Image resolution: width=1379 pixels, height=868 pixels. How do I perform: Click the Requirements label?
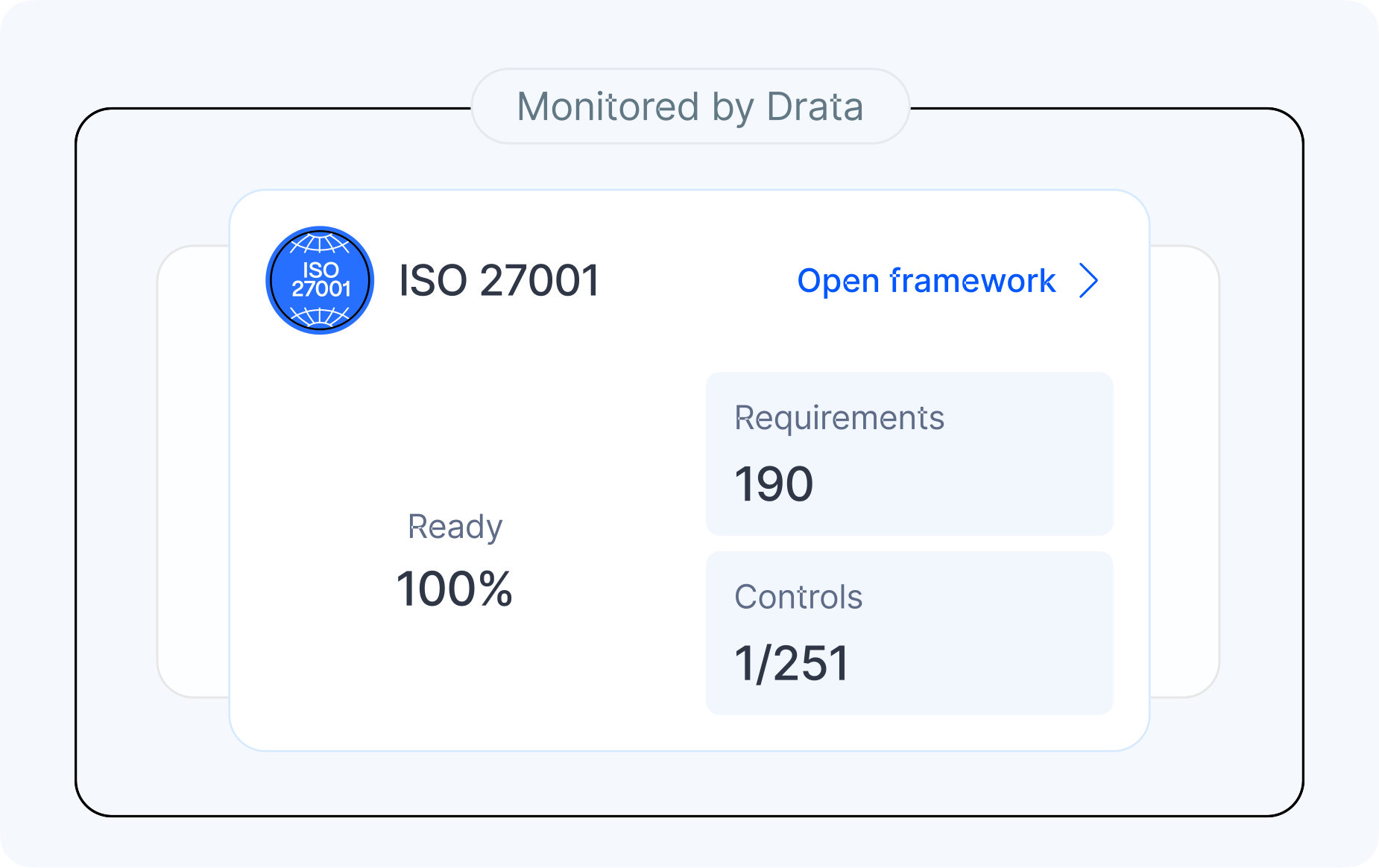[839, 418]
